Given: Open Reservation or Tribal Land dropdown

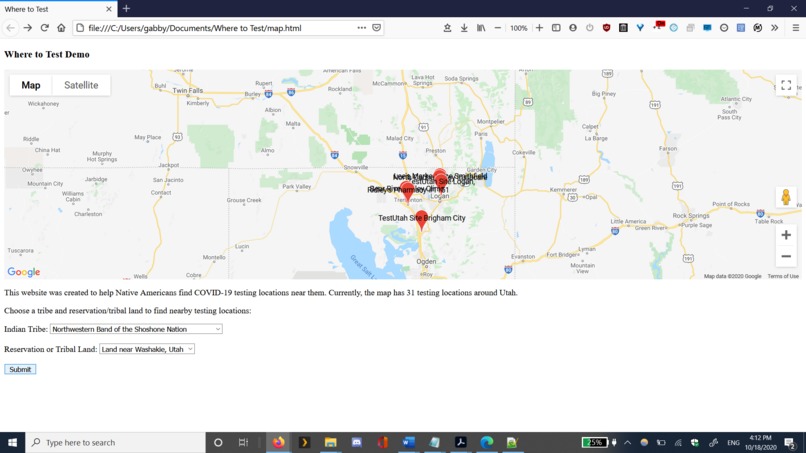Looking at the screenshot, I should (x=147, y=349).
